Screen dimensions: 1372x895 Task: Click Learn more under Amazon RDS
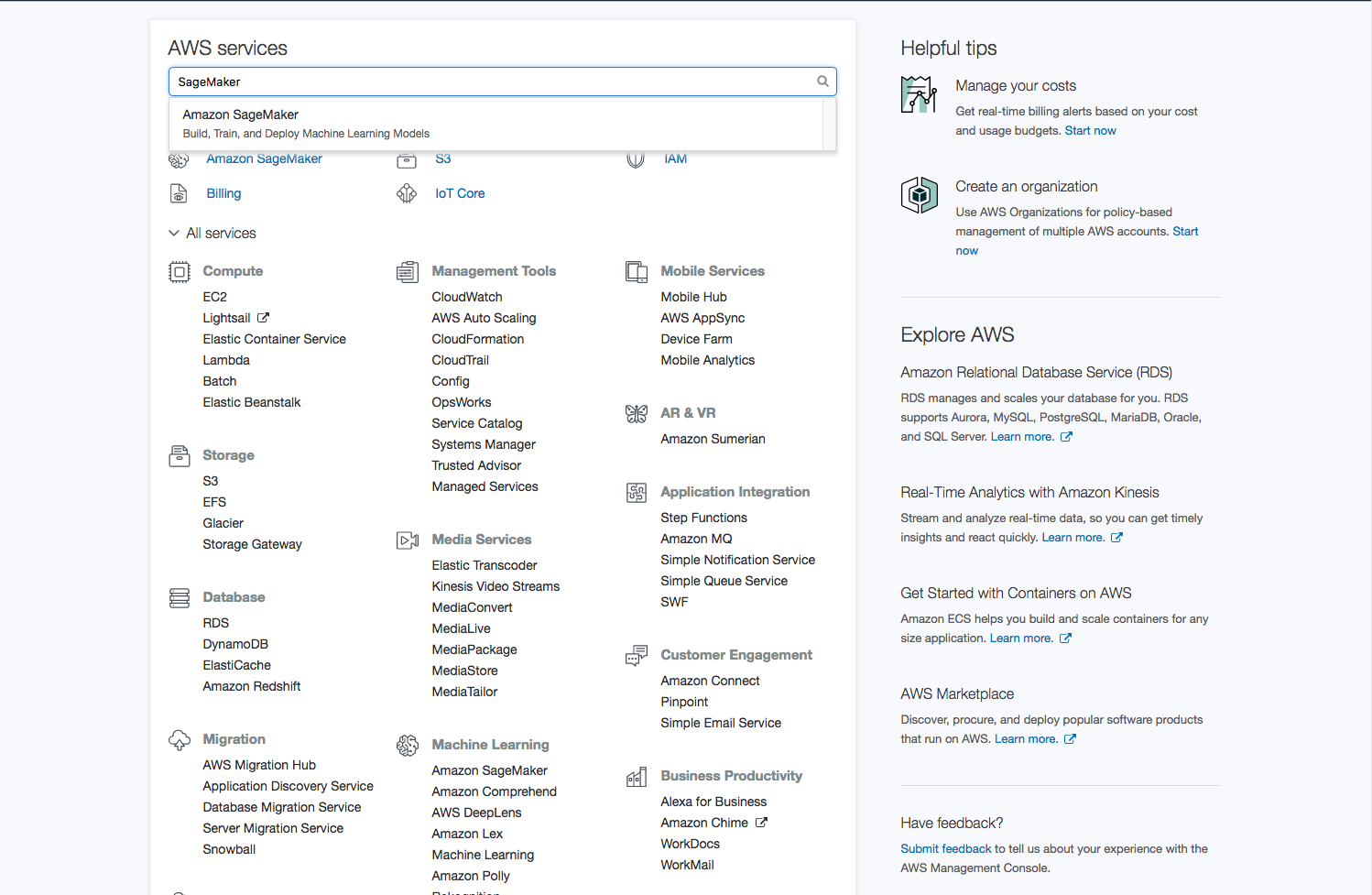tap(1022, 437)
